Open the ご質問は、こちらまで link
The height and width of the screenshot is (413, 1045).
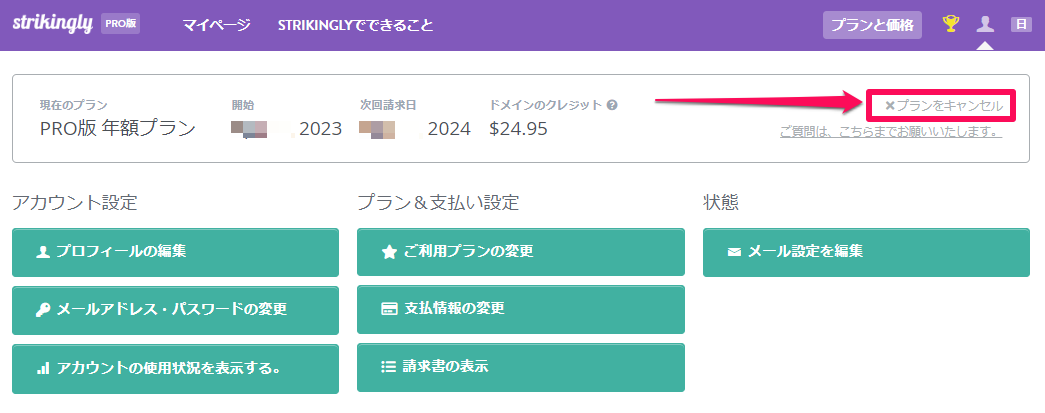click(891, 132)
